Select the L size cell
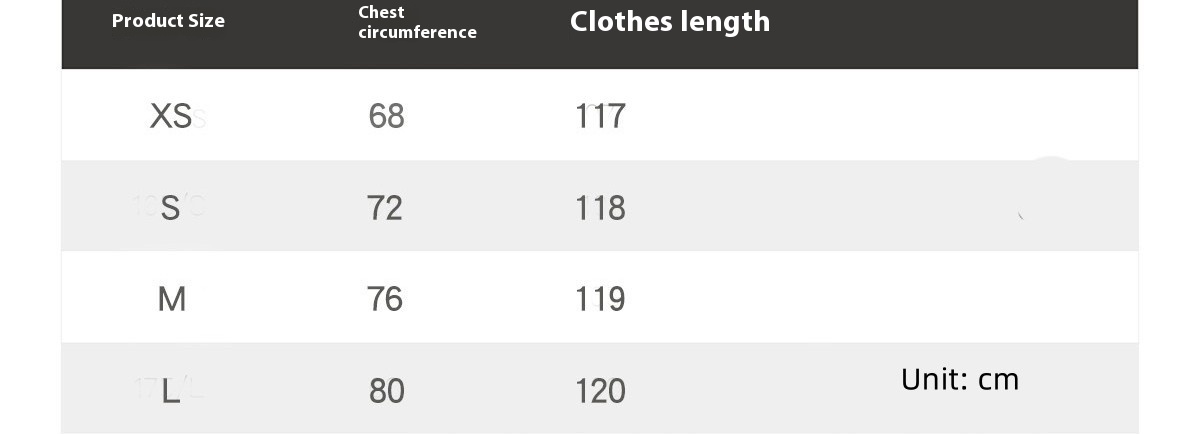1200x434 pixels. [x=171, y=391]
